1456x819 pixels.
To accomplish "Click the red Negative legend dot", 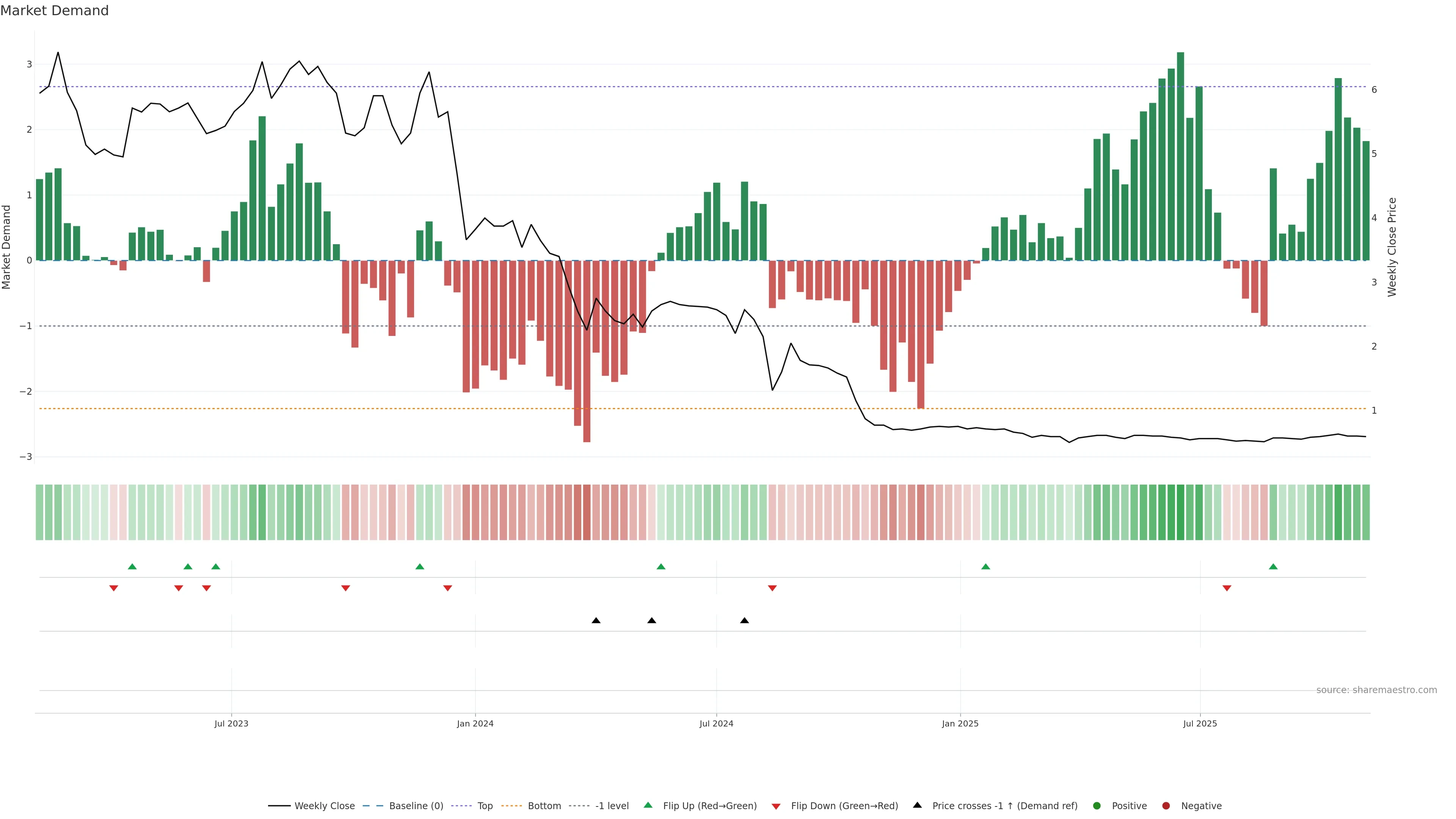I will point(1166,806).
